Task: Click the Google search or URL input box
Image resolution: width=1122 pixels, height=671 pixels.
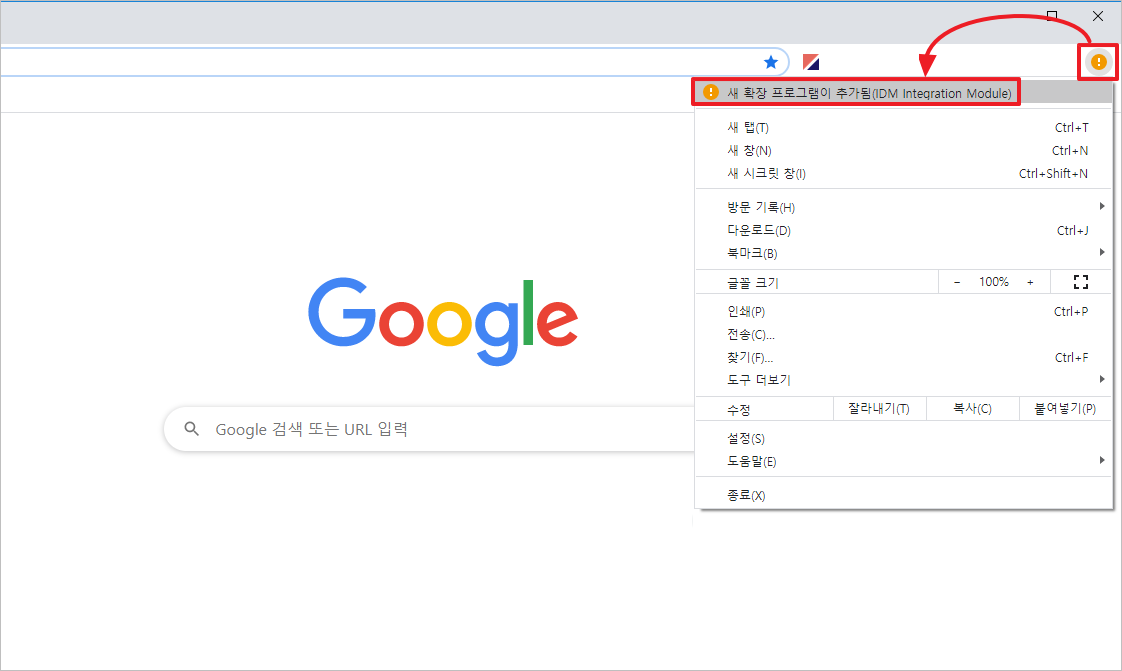Action: 429,429
